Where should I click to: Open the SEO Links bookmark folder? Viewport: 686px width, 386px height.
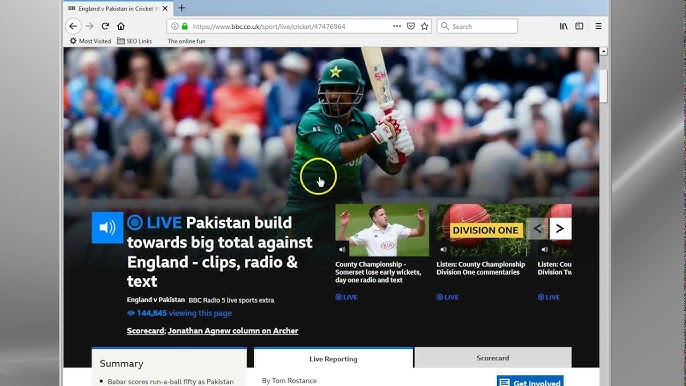click(x=134, y=41)
